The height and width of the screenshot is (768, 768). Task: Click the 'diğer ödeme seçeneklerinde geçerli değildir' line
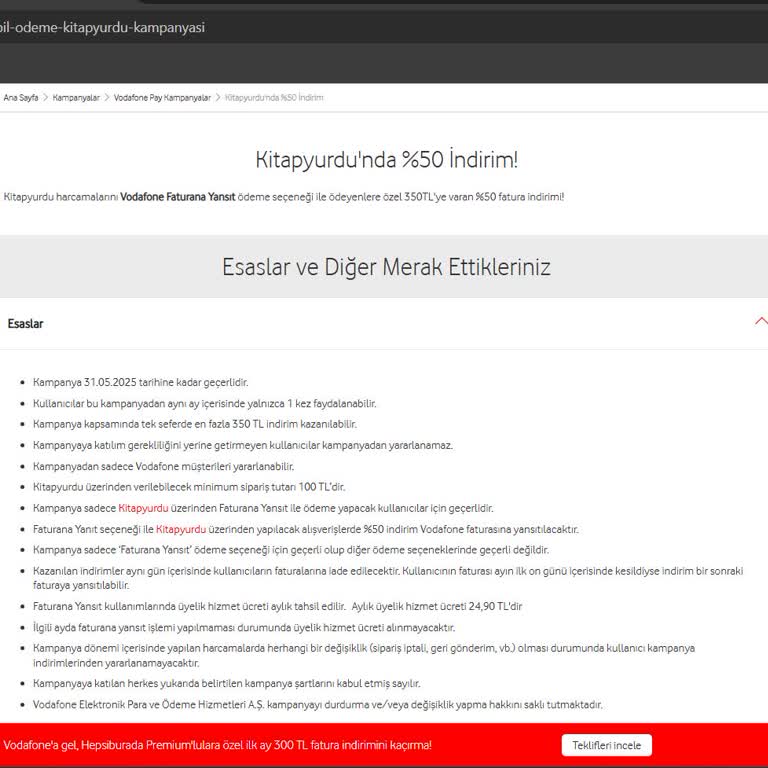(290, 550)
